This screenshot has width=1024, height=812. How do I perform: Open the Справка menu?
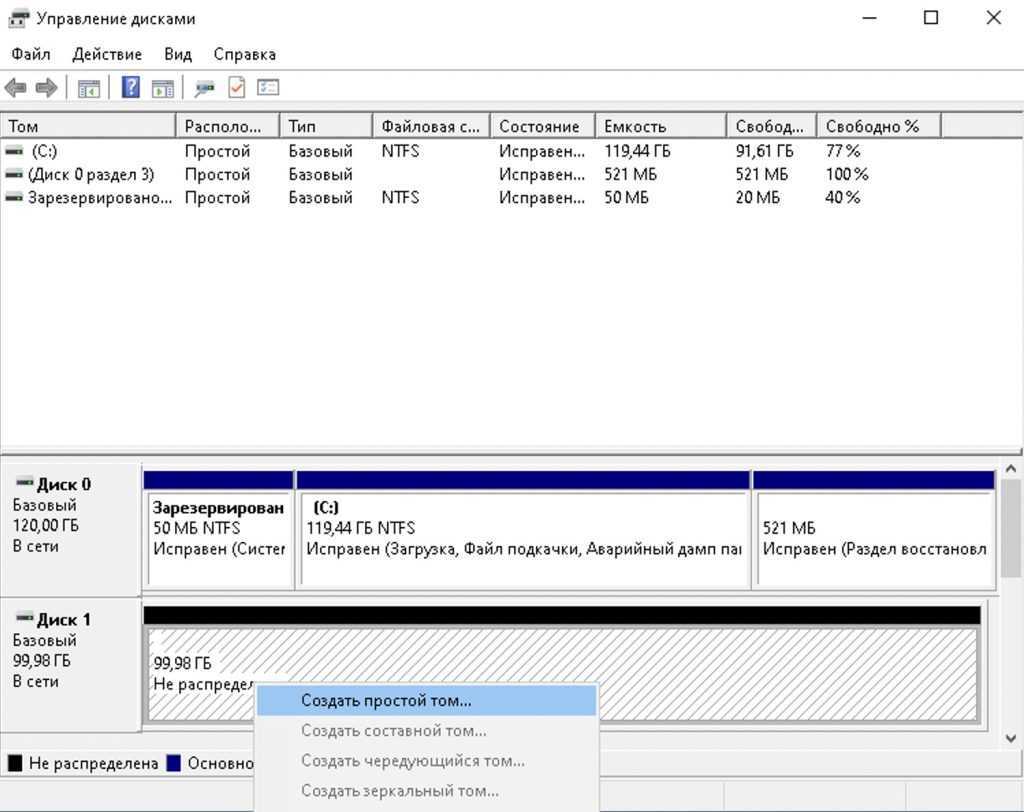coord(244,54)
